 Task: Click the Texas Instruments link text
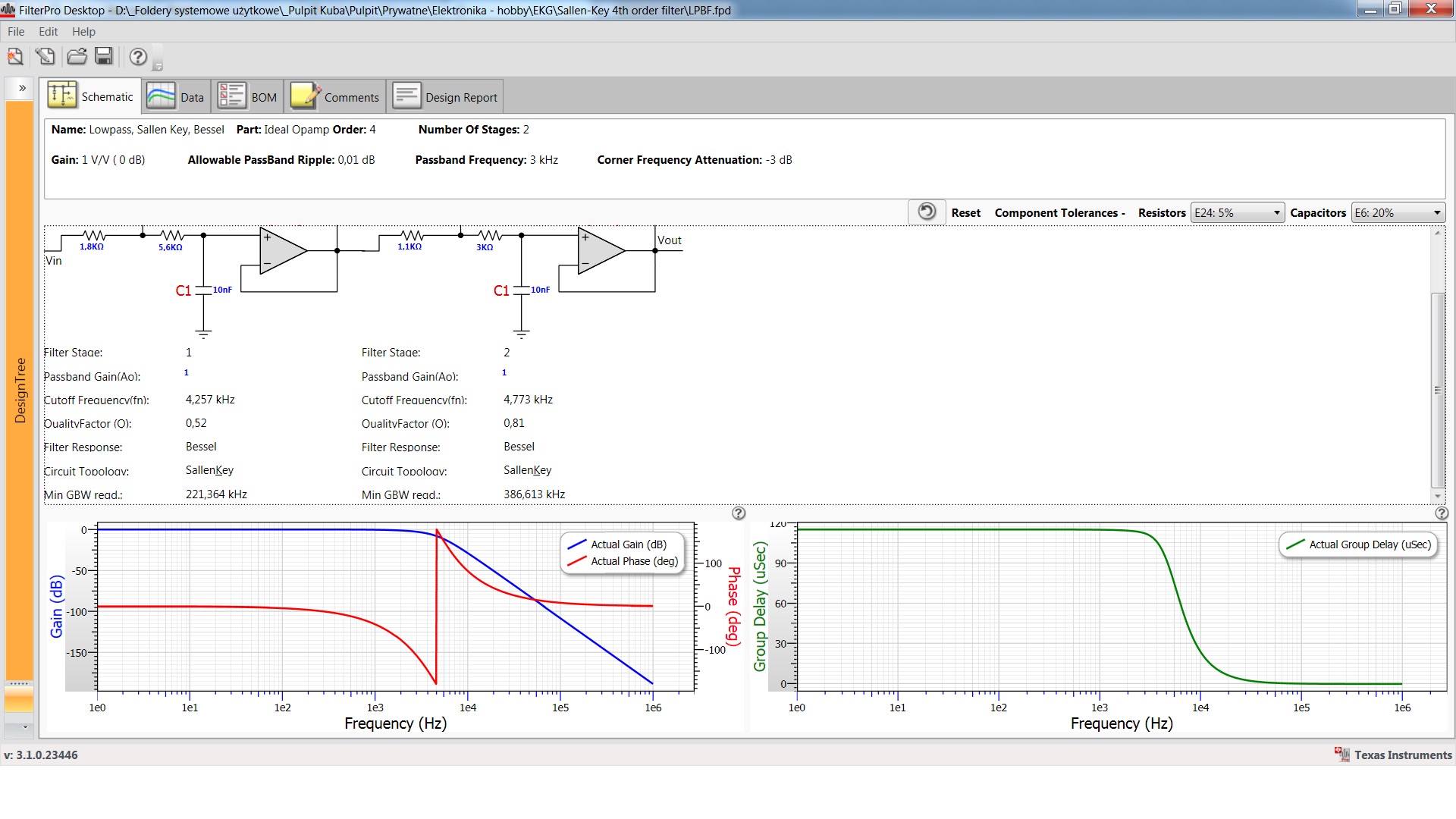[1403, 755]
